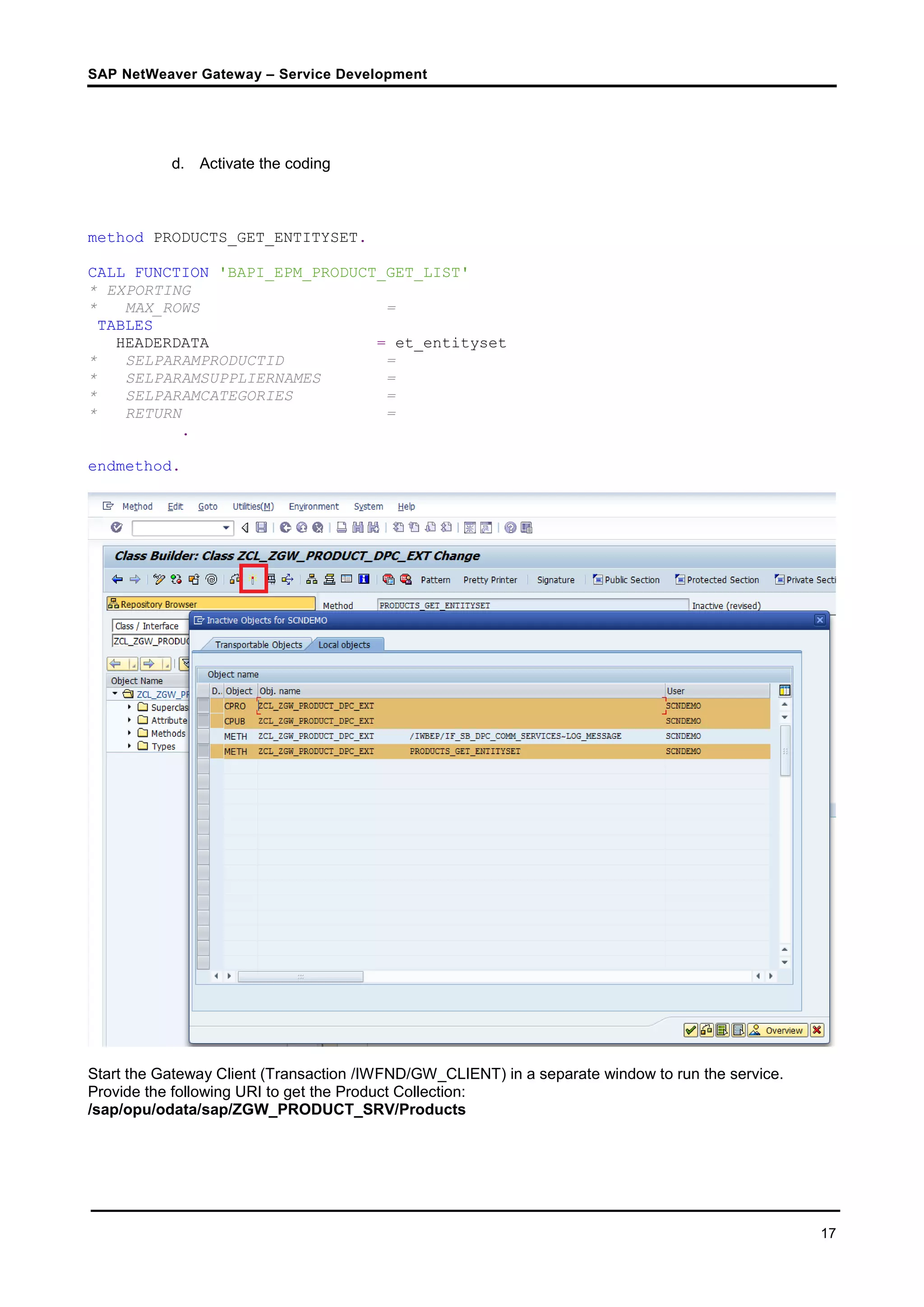This screenshot has width=924, height=1307.
Task: Click the Public Section toolbar button
Action: 626,580
